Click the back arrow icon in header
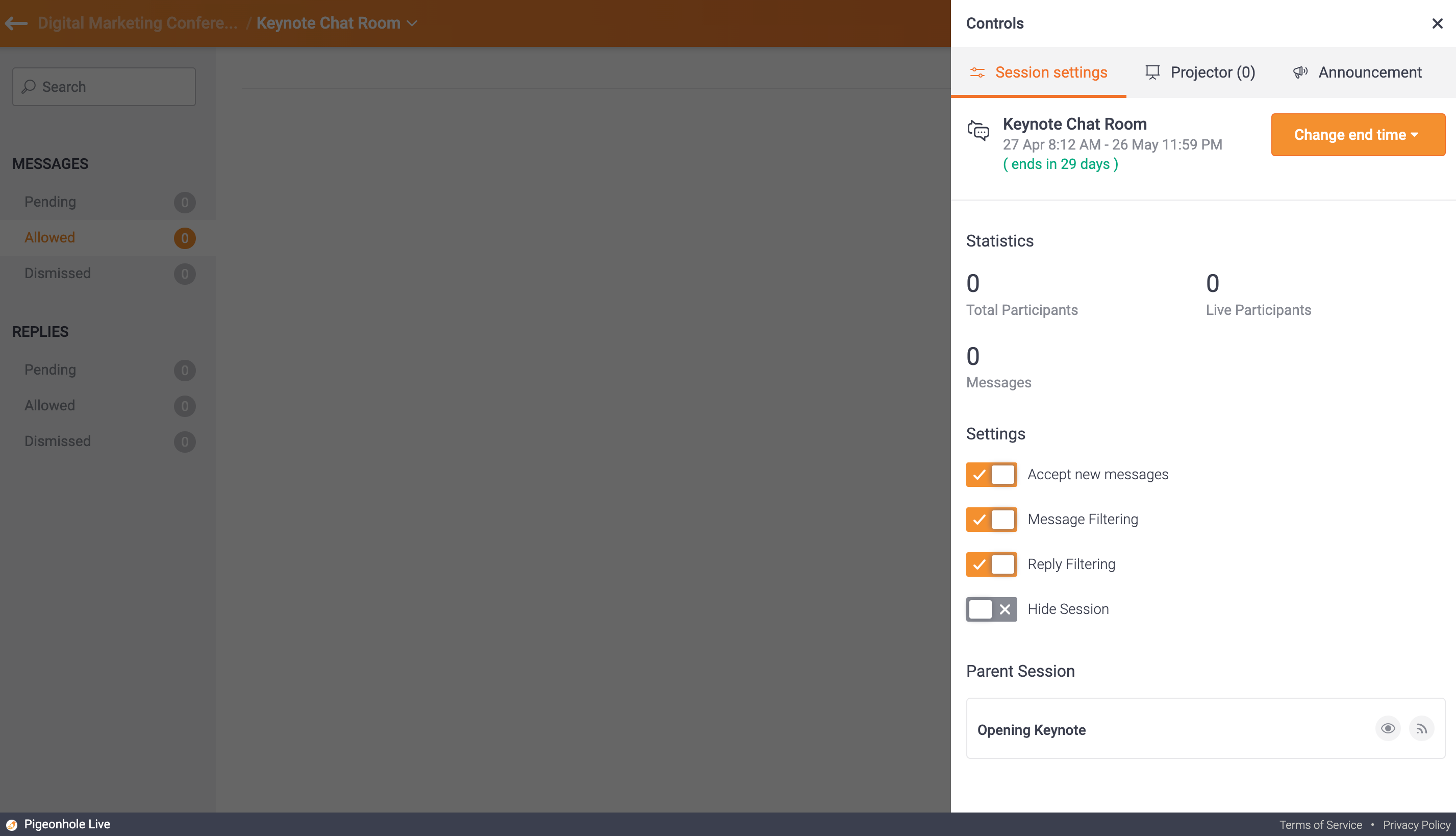 [x=16, y=23]
